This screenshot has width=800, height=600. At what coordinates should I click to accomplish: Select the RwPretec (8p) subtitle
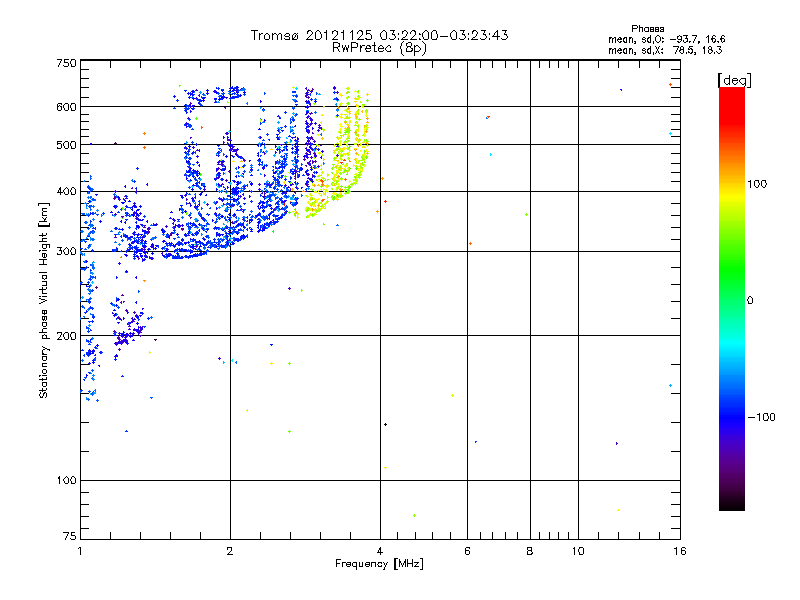tap(379, 48)
